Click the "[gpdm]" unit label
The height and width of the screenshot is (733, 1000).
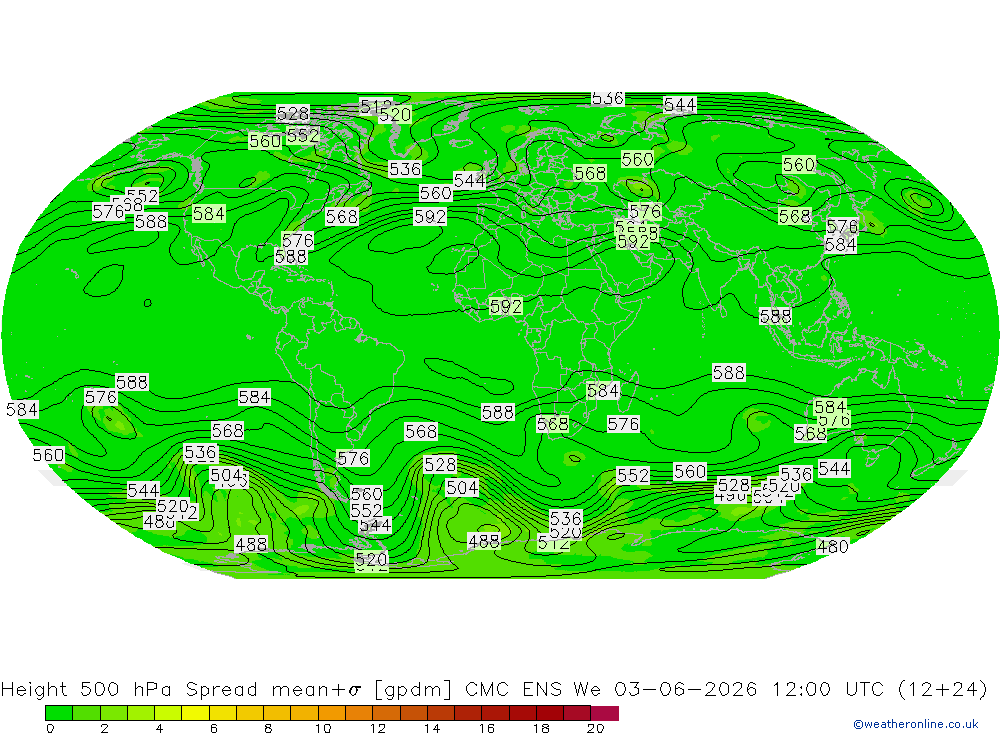click(413, 690)
